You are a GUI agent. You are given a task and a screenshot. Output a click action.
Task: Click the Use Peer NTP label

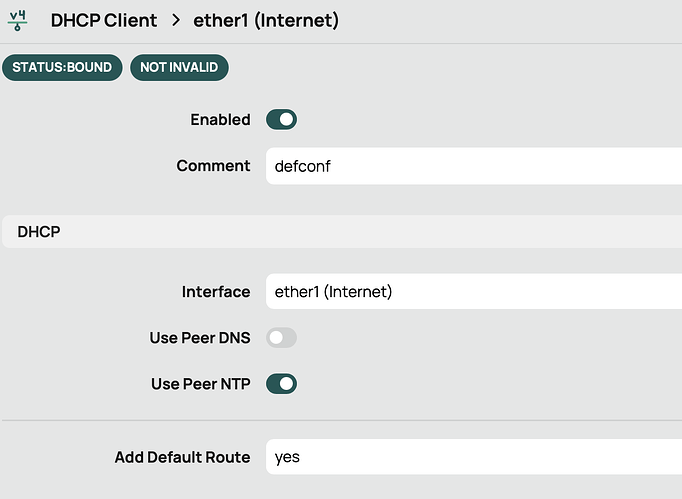pos(200,384)
